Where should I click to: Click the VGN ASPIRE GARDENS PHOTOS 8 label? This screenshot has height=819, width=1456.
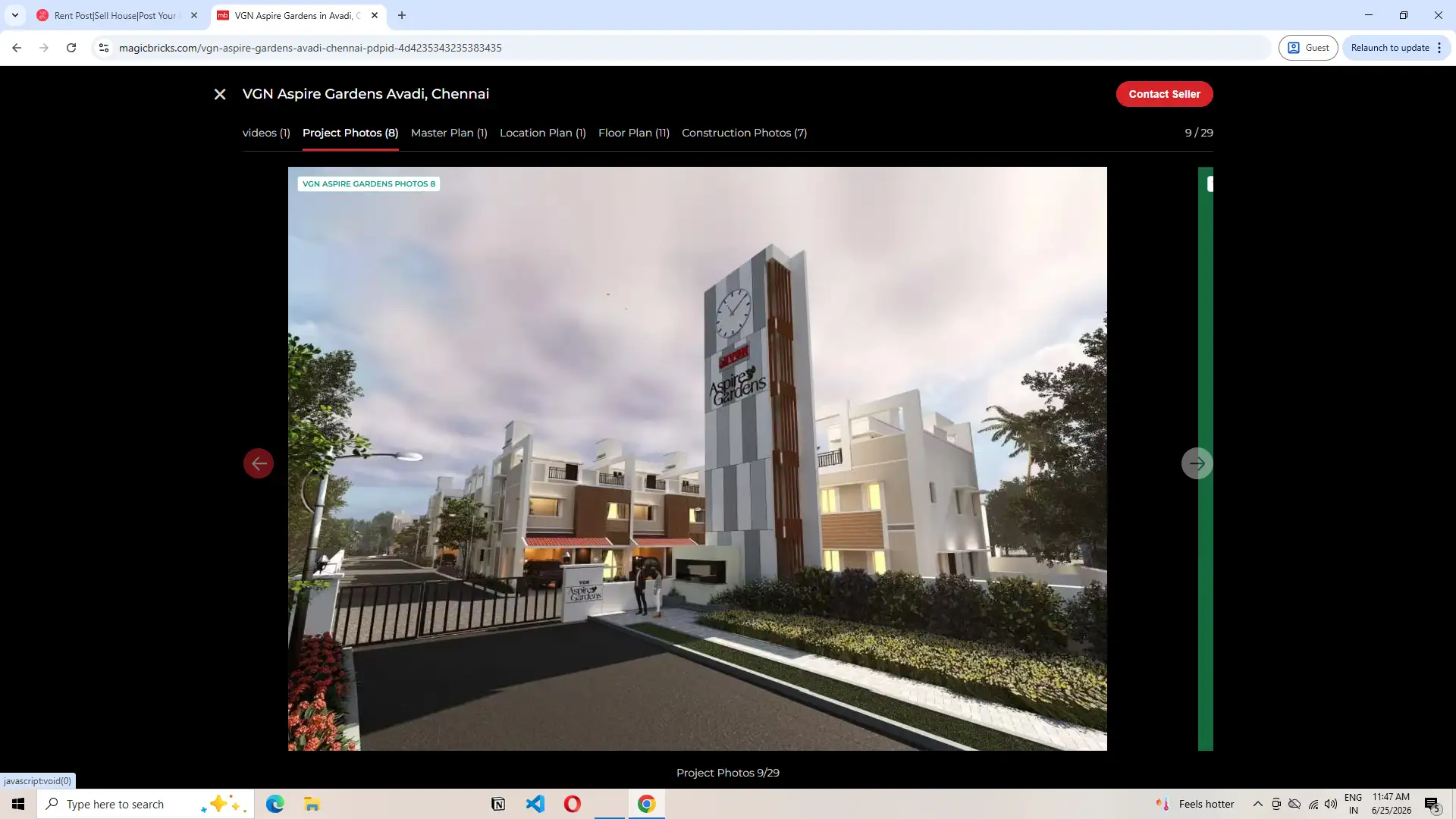click(369, 184)
